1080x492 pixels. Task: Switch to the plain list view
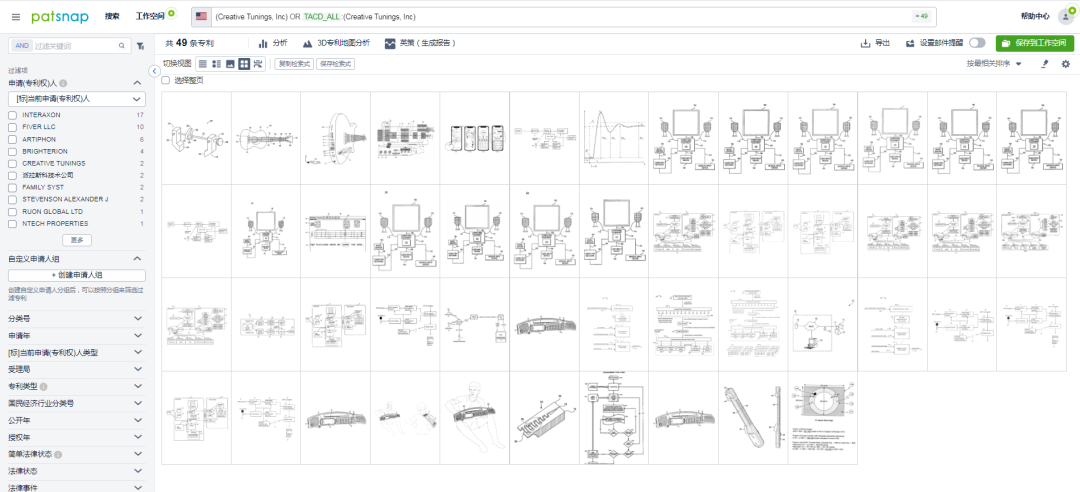pyautogui.click(x=202, y=63)
